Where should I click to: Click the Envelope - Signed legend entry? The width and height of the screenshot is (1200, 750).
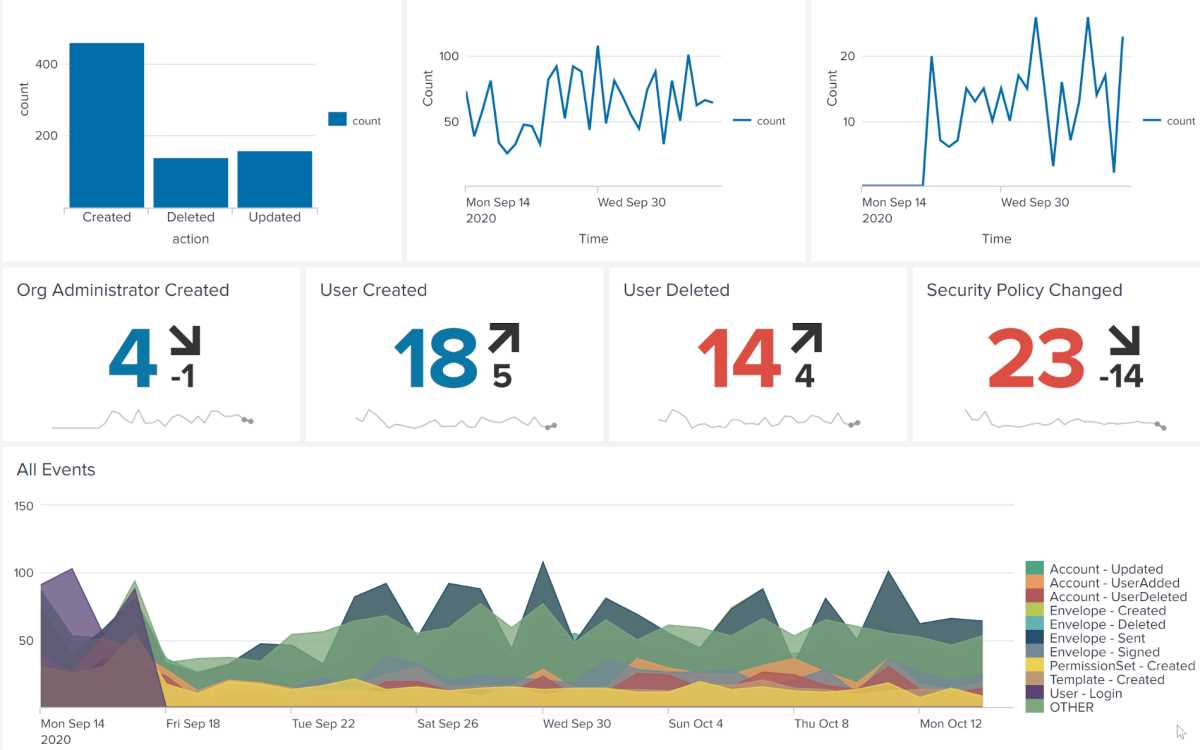(1104, 652)
